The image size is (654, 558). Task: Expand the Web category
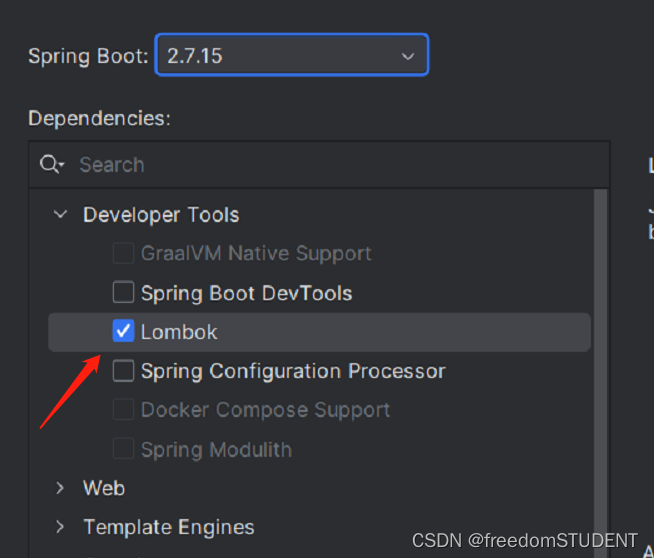click(x=61, y=488)
